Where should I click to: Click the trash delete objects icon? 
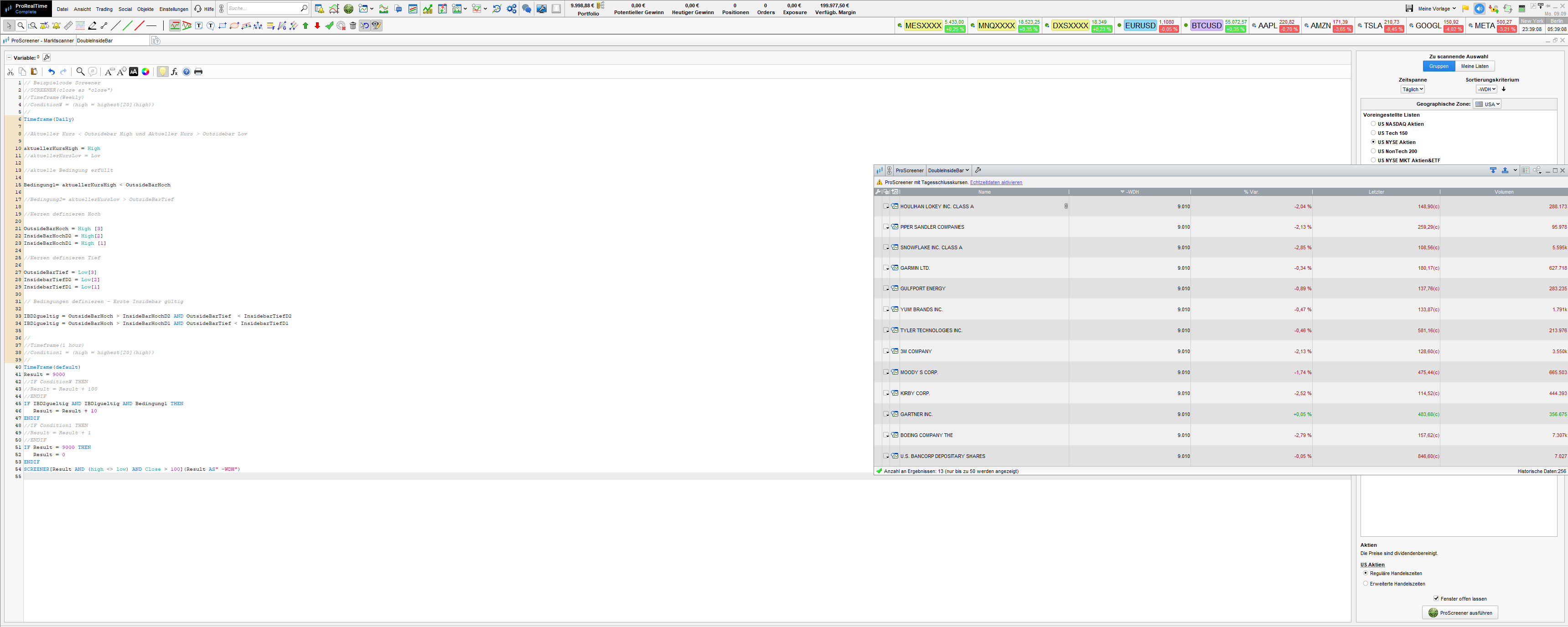(353, 26)
